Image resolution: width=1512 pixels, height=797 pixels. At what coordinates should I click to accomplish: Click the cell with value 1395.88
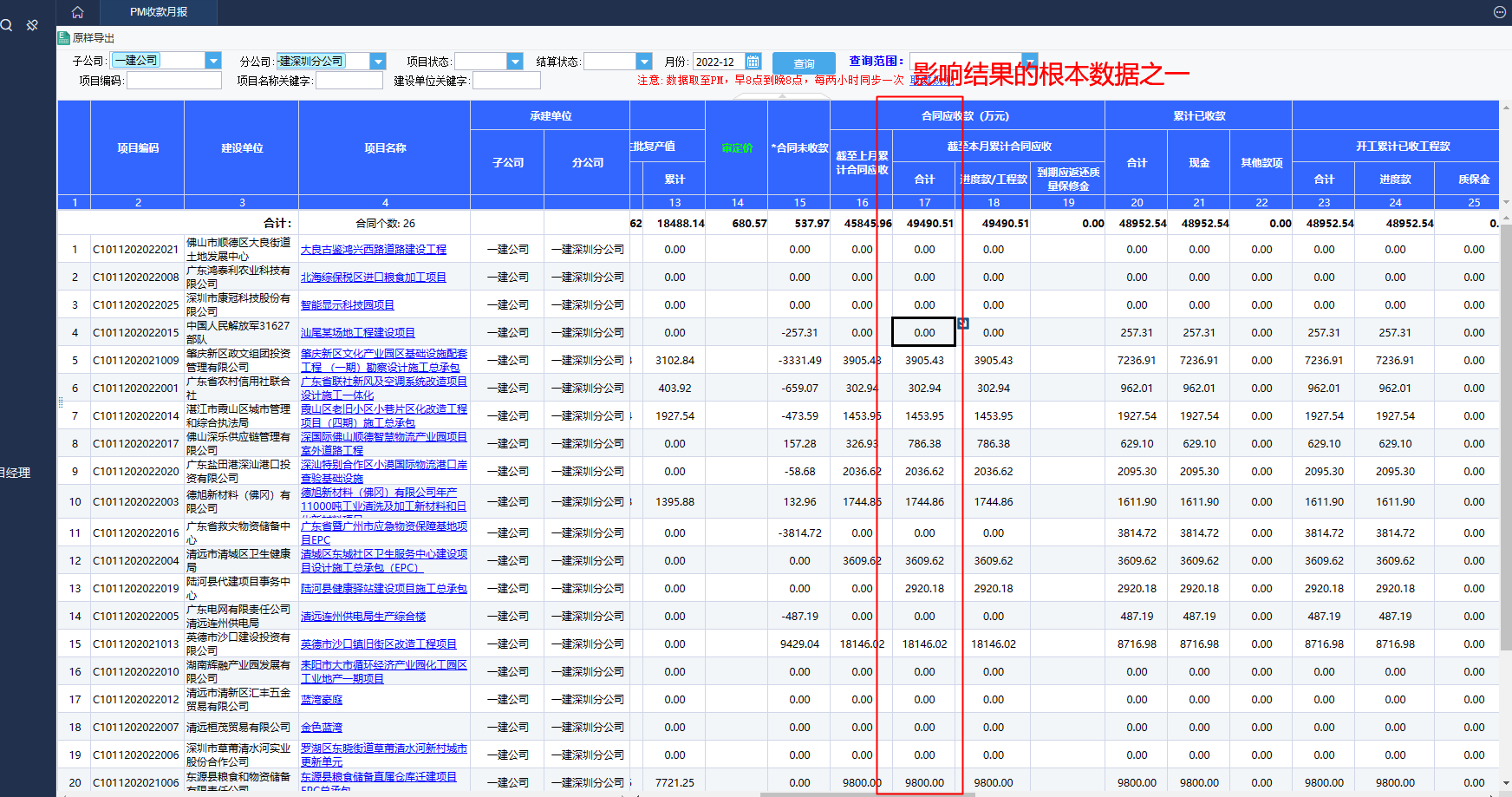pyautogui.click(x=675, y=501)
